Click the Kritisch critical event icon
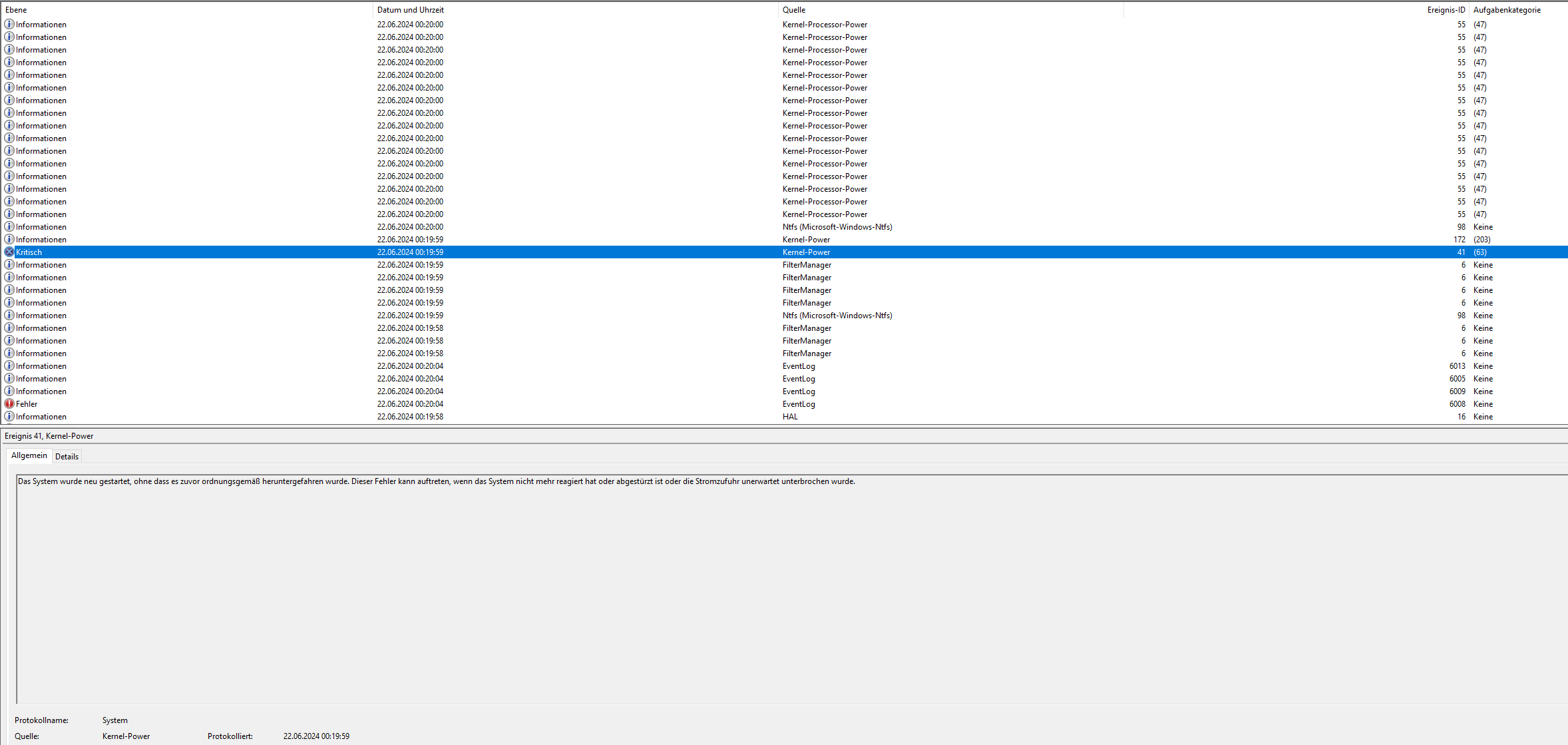 [9, 252]
